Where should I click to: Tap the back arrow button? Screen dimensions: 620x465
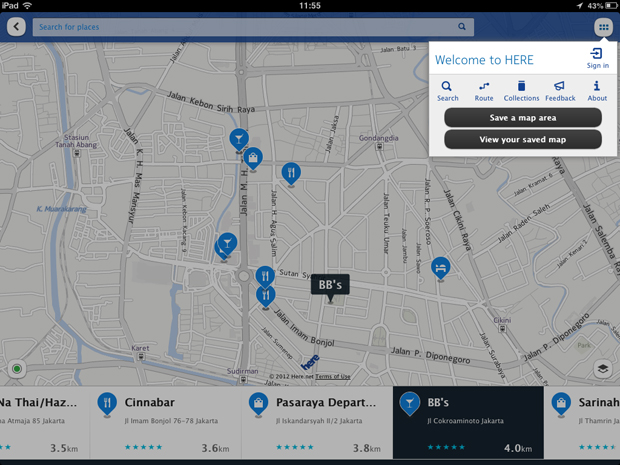(16, 27)
